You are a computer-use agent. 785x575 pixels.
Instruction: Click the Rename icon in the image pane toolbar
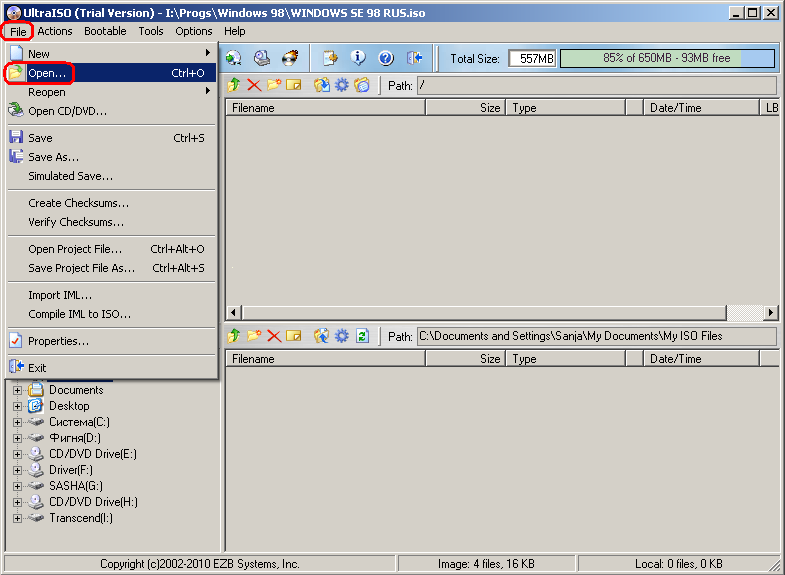(294, 85)
